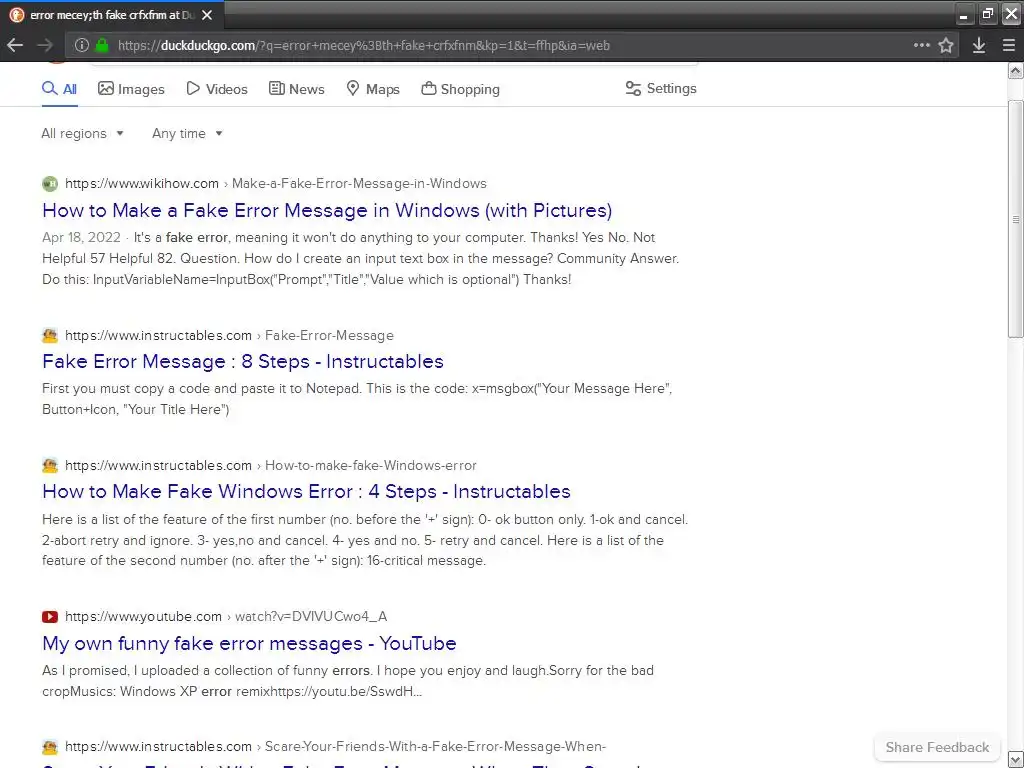Switch to Images results
This screenshot has width=1024, height=768.
pyautogui.click(x=131, y=89)
